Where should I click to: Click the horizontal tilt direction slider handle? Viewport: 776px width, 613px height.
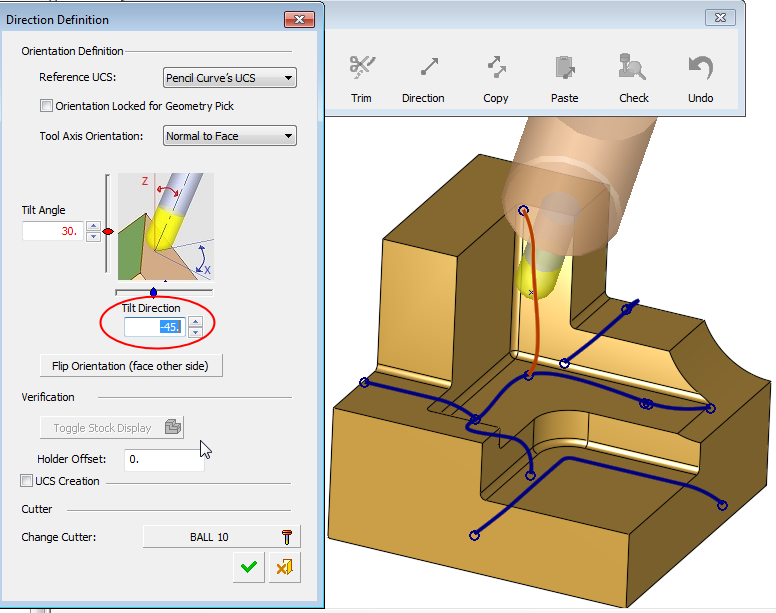tap(153, 292)
